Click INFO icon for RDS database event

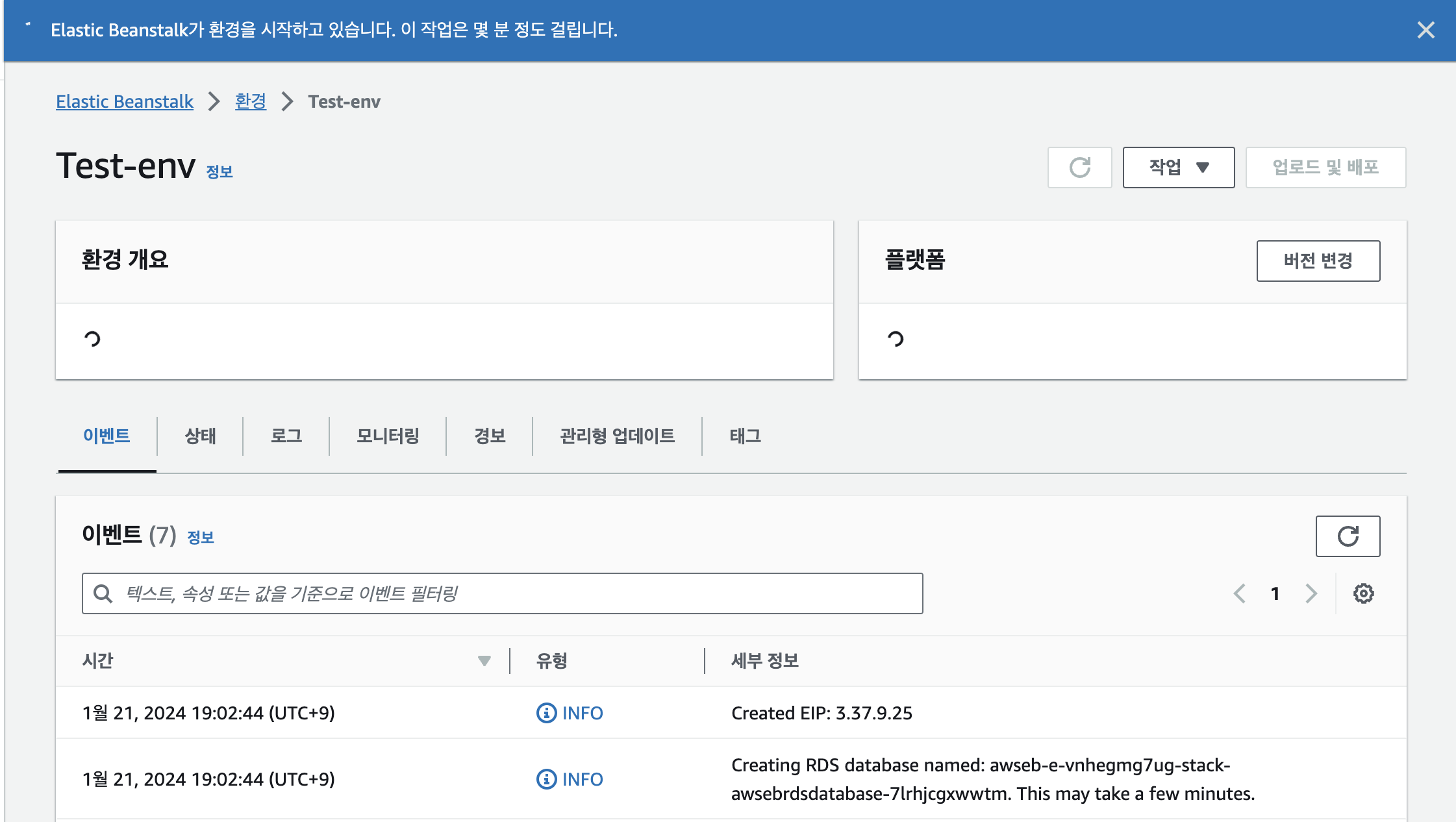(x=546, y=779)
